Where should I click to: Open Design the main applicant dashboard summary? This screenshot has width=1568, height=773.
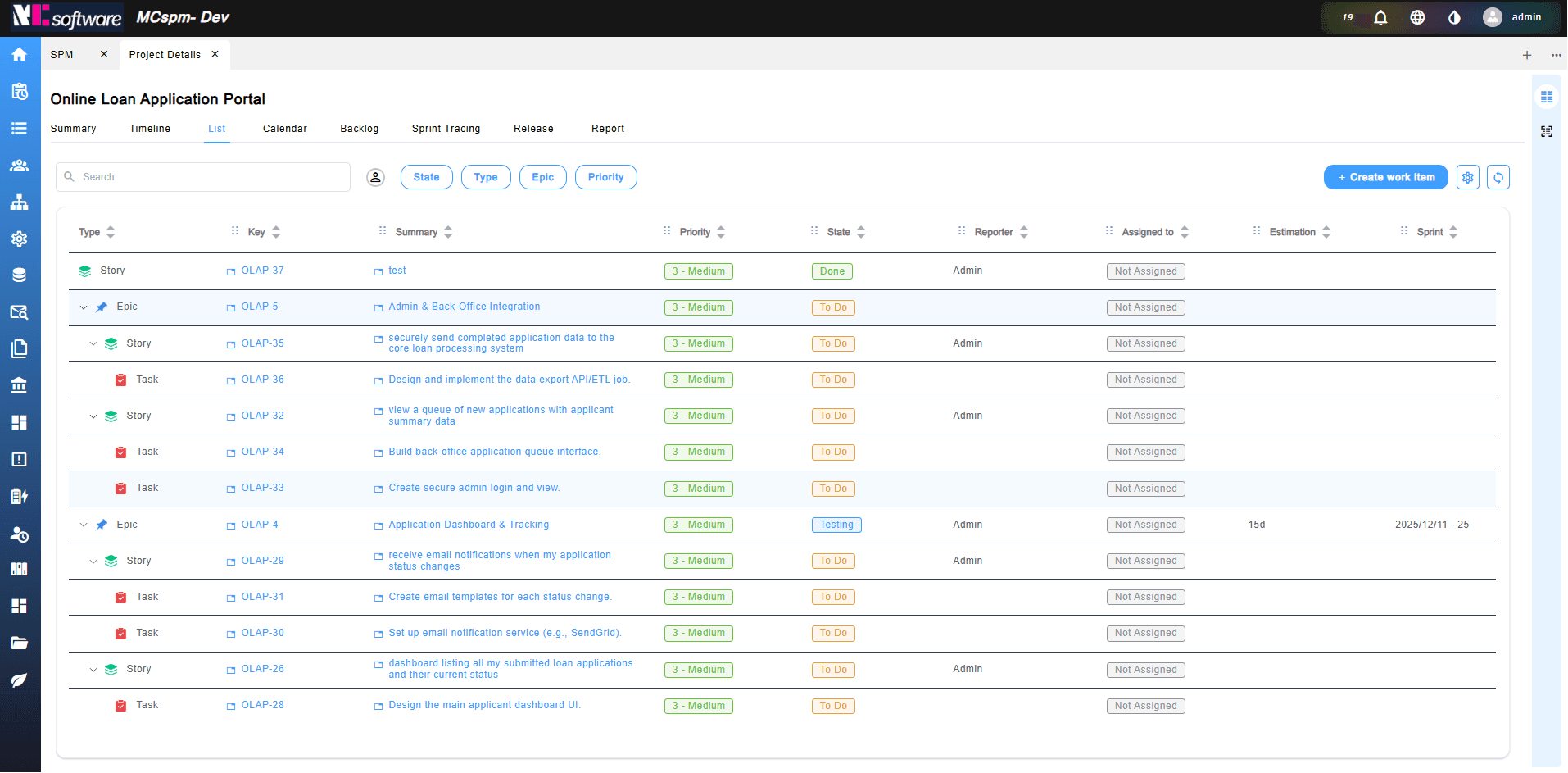point(485,705)
